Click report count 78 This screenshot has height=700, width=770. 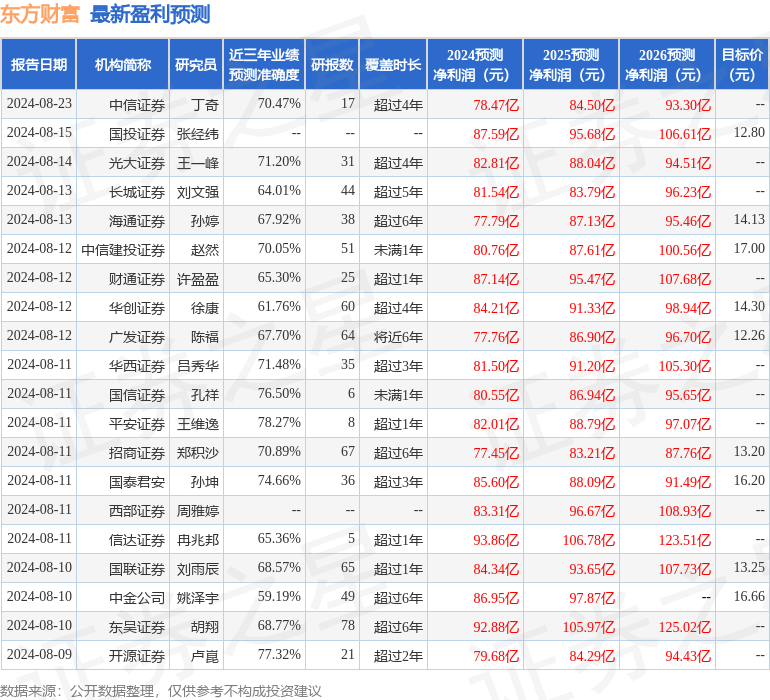click(x=348, y=625)
